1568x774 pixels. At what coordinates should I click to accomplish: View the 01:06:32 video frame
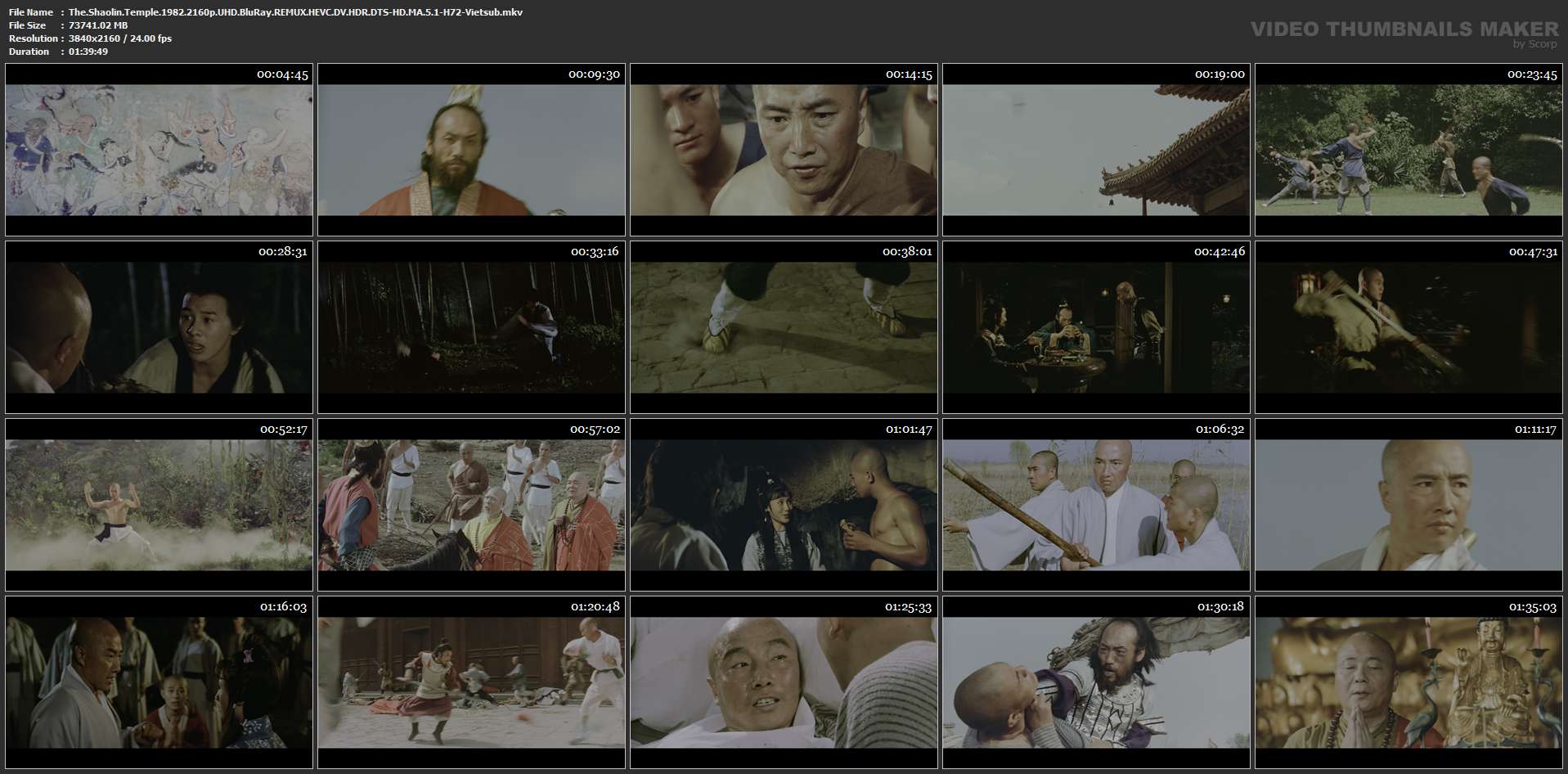point(1096,505)
